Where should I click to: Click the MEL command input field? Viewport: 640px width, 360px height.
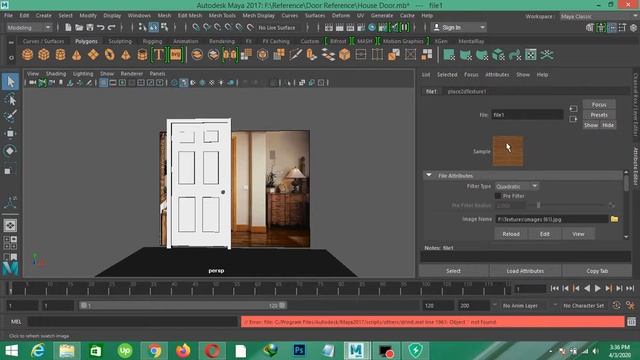click(133, 322)
